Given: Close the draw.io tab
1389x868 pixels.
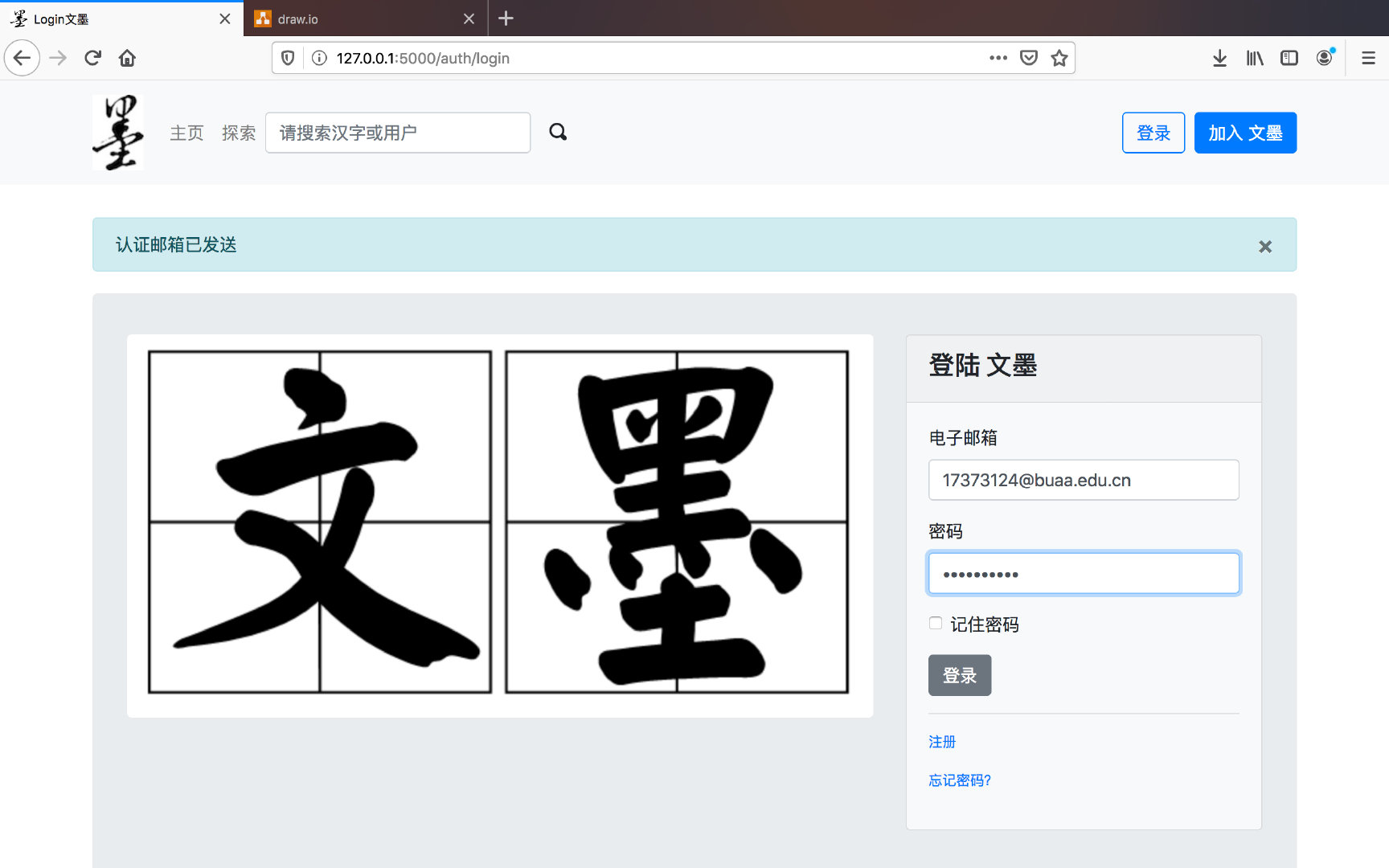Looking at the screenshot, I should [x=469, y=18].
